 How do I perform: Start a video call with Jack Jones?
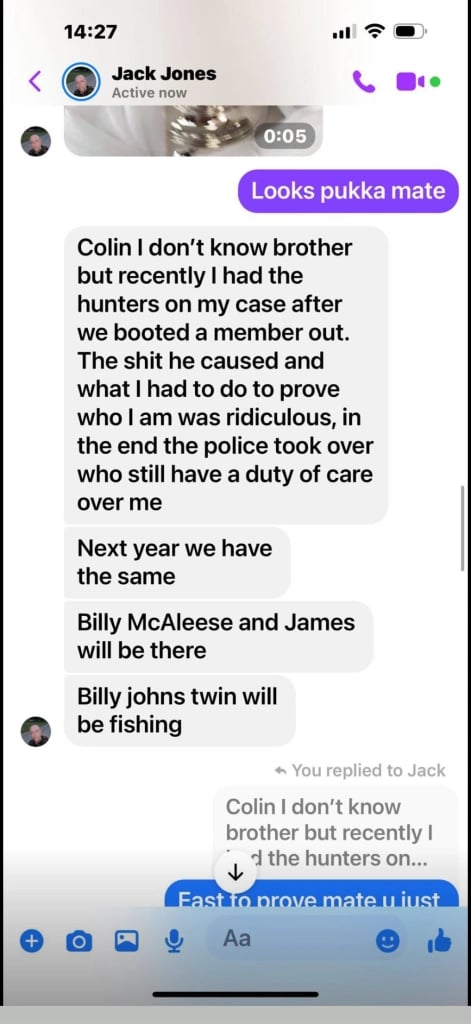tap(411, 82)
